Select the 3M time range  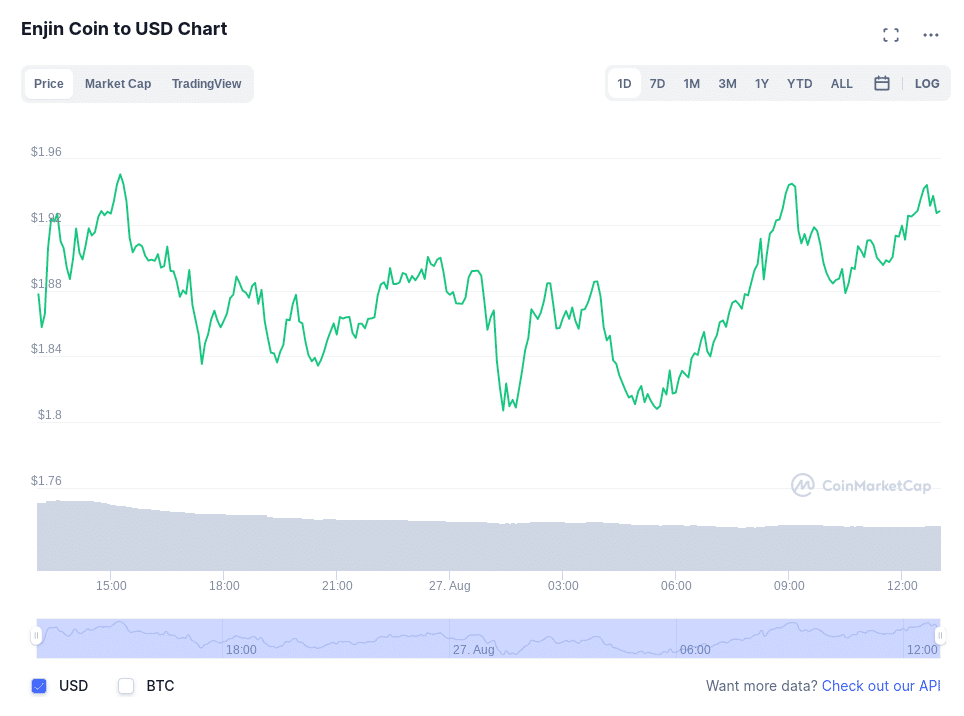point(727,84)
